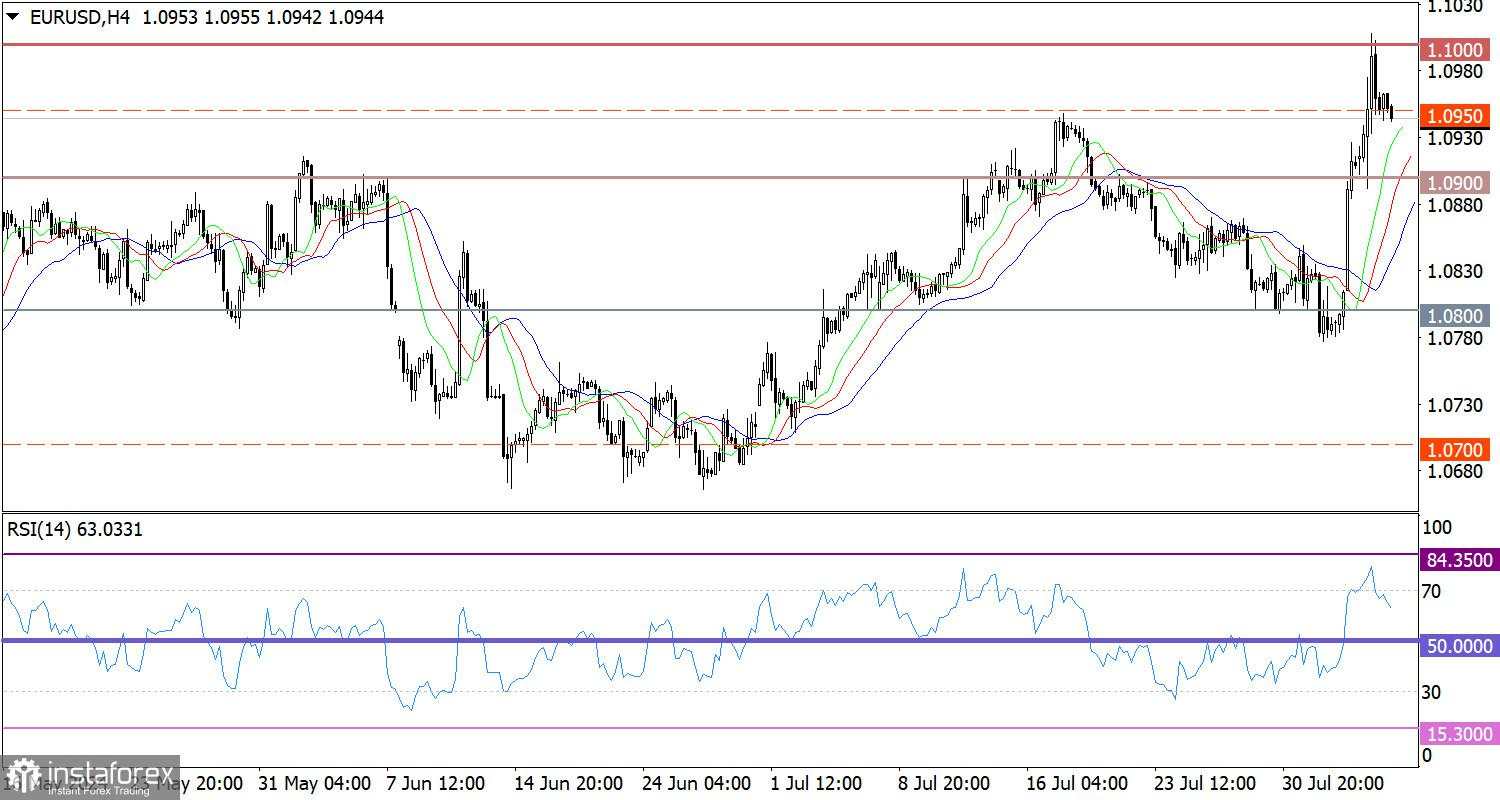Select the 84.3500 RSI level label
This screenshot has height=800, width=1500.
pos(1459,560)
